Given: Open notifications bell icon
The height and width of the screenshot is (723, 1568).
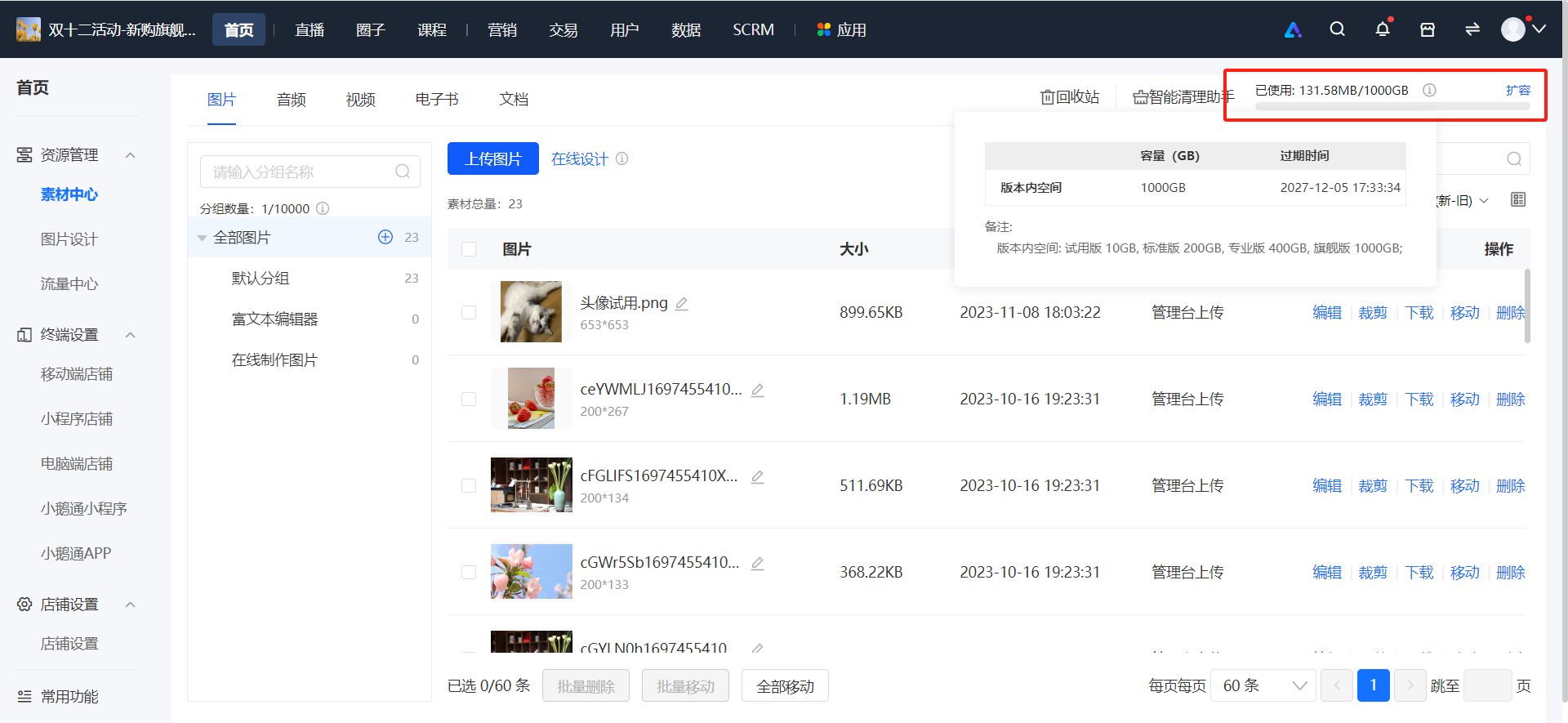Looking at the screenshot, I should [1383, 29].
